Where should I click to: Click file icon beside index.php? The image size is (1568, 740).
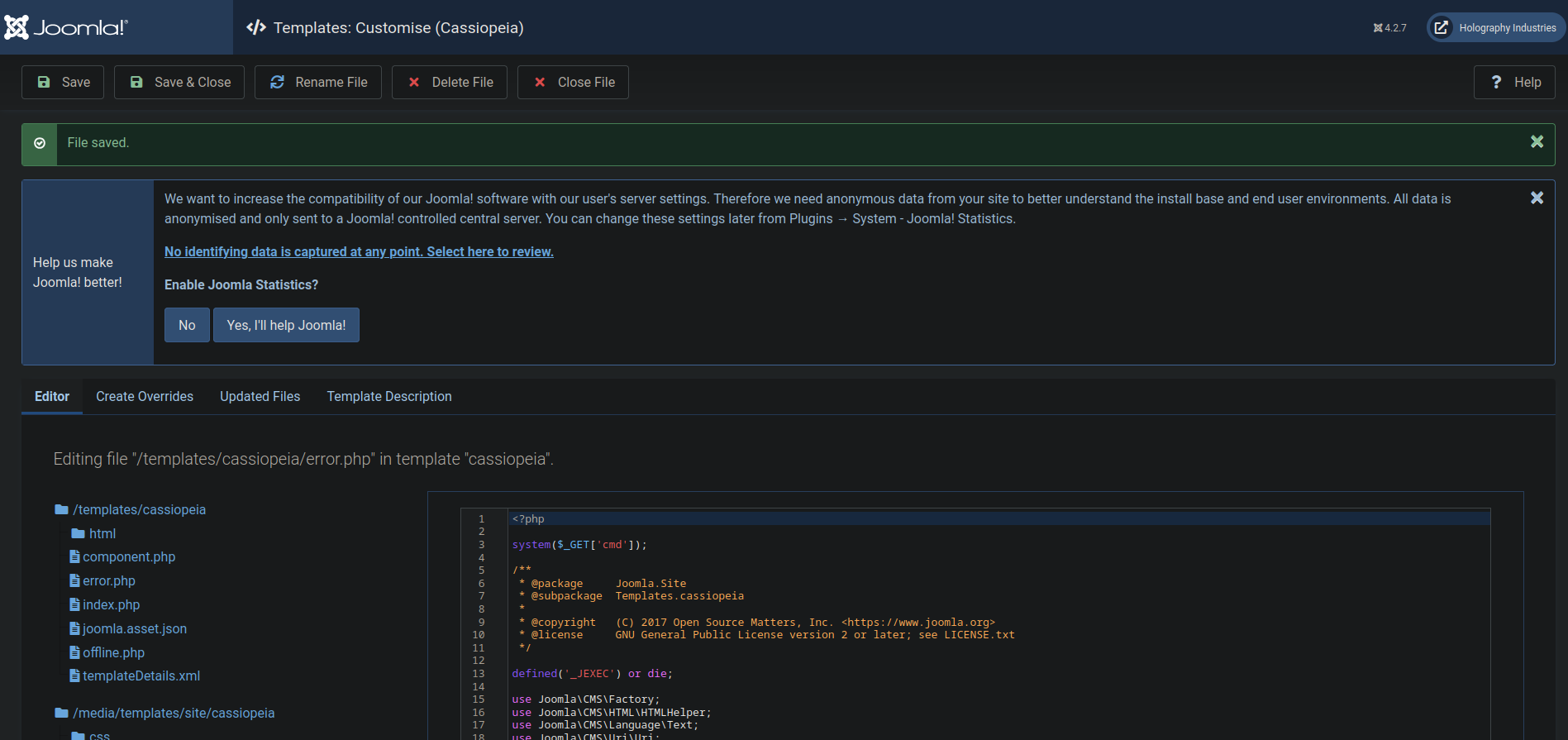click(x=74, y=604)
